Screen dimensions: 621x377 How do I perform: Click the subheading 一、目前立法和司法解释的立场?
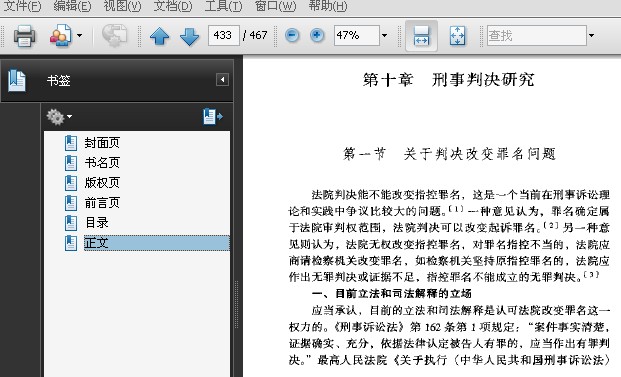coord(392,293)
